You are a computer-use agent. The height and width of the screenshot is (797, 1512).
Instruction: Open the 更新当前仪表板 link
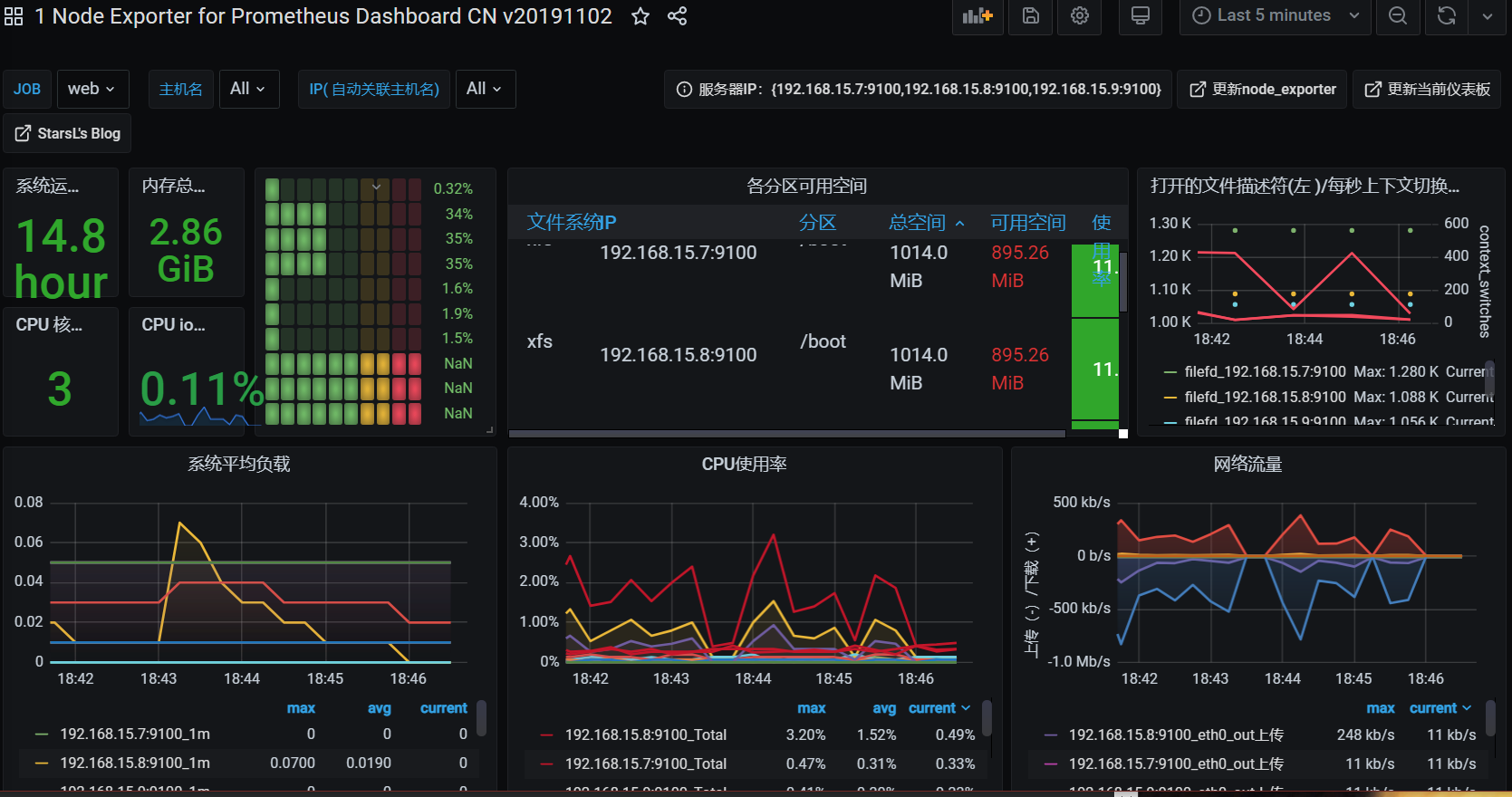click(1427, 89)
